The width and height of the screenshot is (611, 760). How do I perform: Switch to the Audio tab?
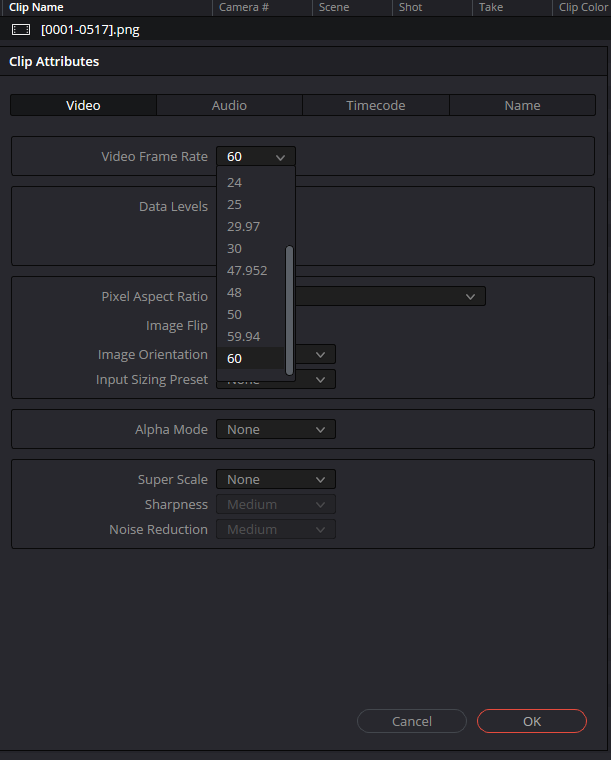click(229, 105)
